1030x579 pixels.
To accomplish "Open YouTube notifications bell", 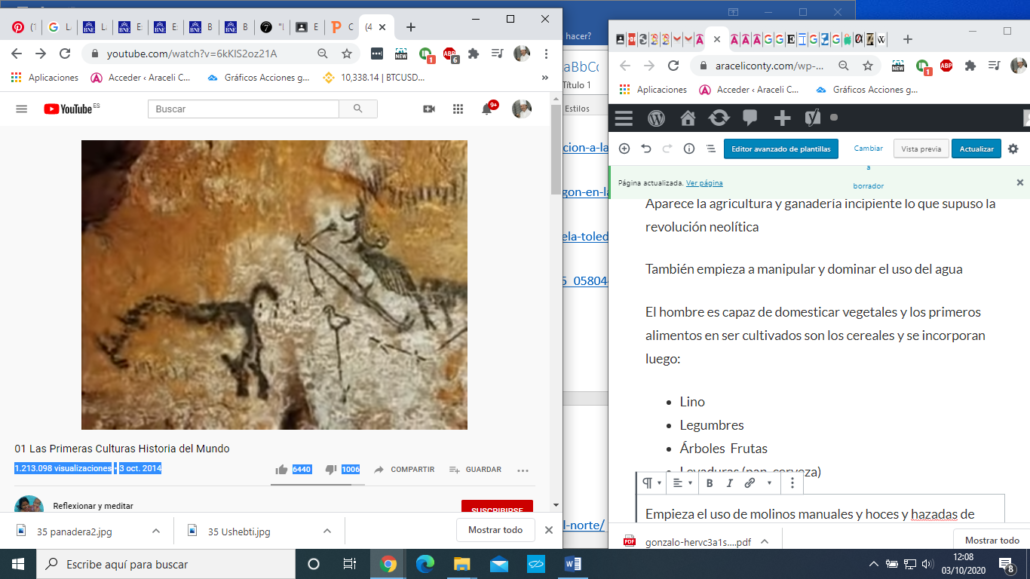I will [x=487, y=109].
